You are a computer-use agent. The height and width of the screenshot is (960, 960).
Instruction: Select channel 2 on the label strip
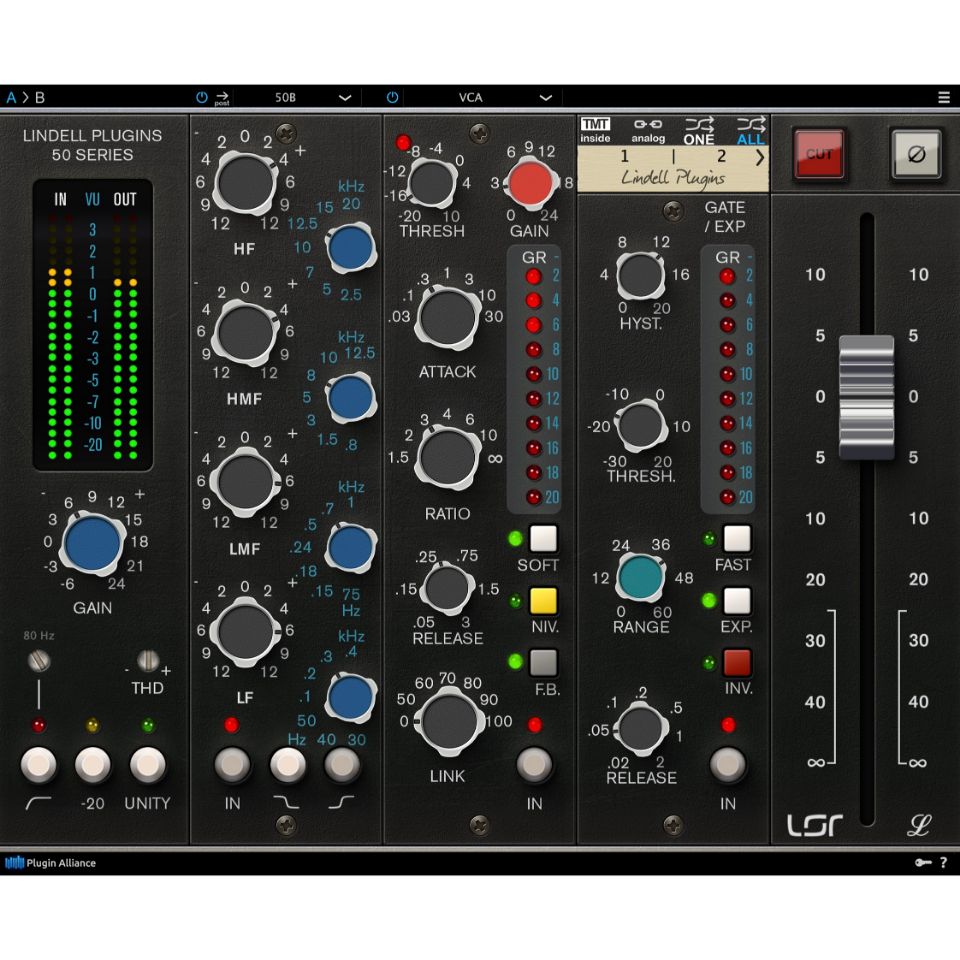click(721, 156)
